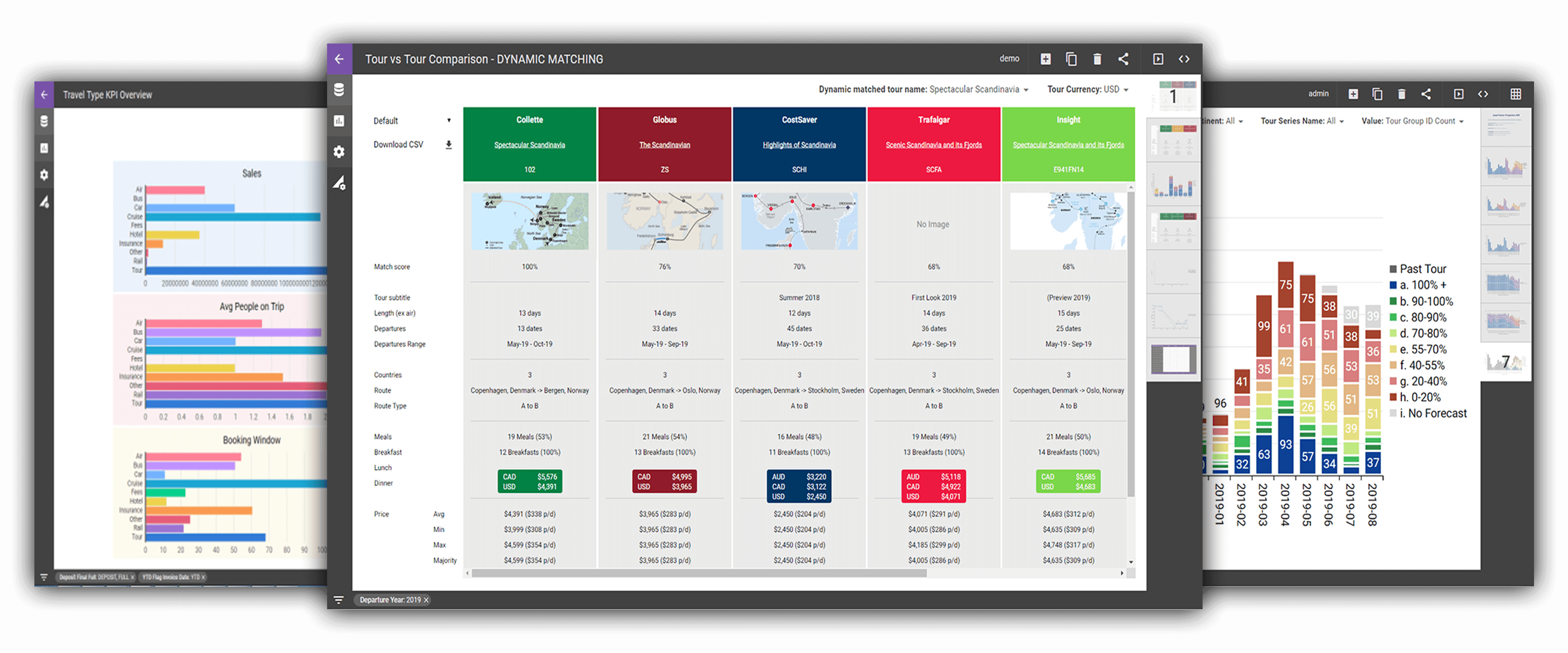The width and height of the screenshot is (1568, 653).
Task: Select page 7 thumbnail in admin window strip
Action: point(1505,361)
